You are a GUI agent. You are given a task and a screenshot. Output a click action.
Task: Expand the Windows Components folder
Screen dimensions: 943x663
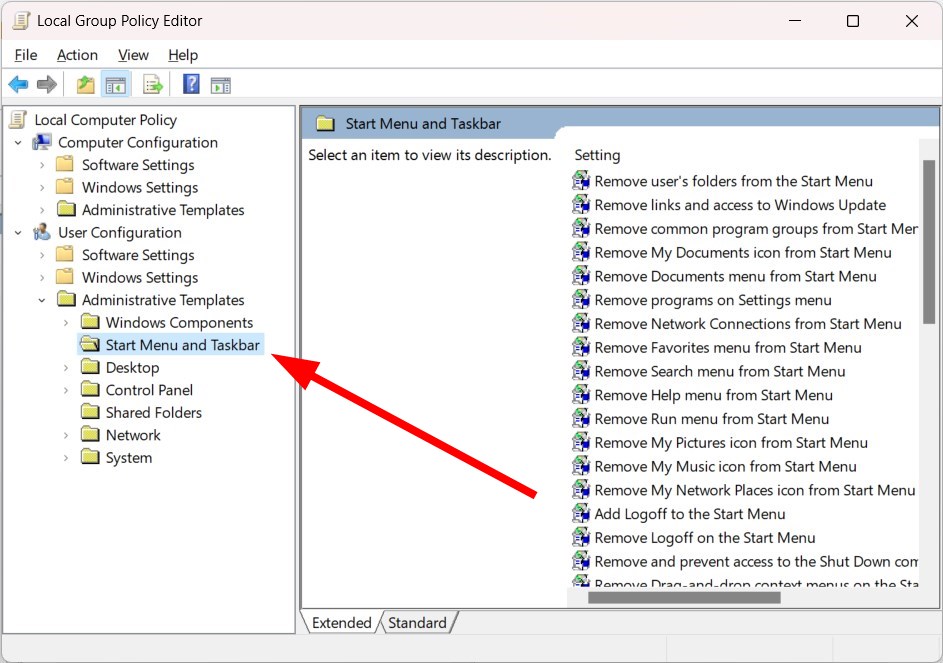coord(66,323)
